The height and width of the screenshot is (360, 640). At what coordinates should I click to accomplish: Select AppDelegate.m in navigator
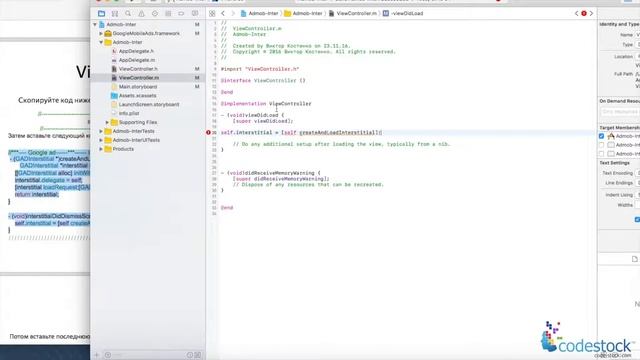click(x=137, y=60)
